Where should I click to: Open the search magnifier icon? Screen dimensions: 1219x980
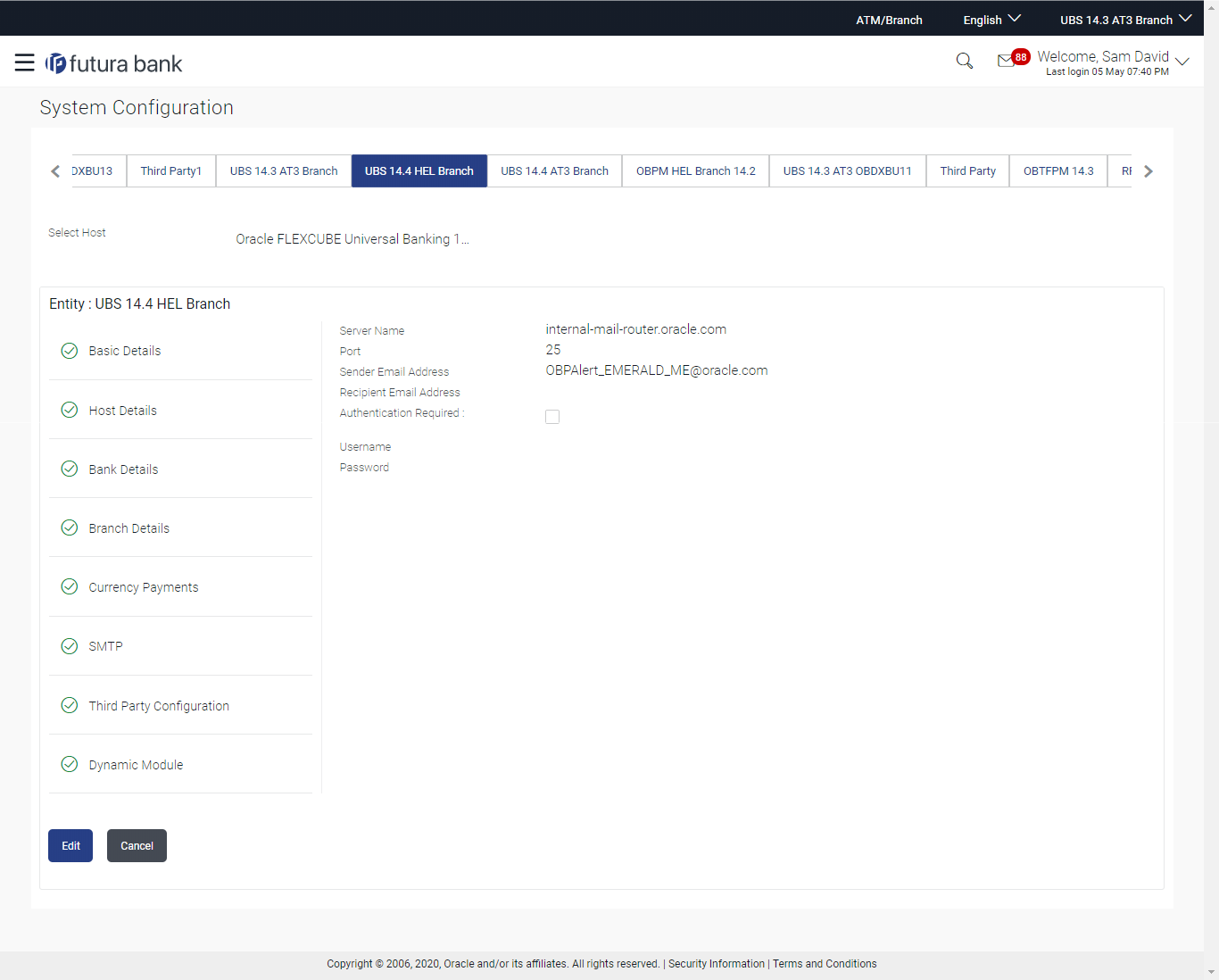(964, 61)
